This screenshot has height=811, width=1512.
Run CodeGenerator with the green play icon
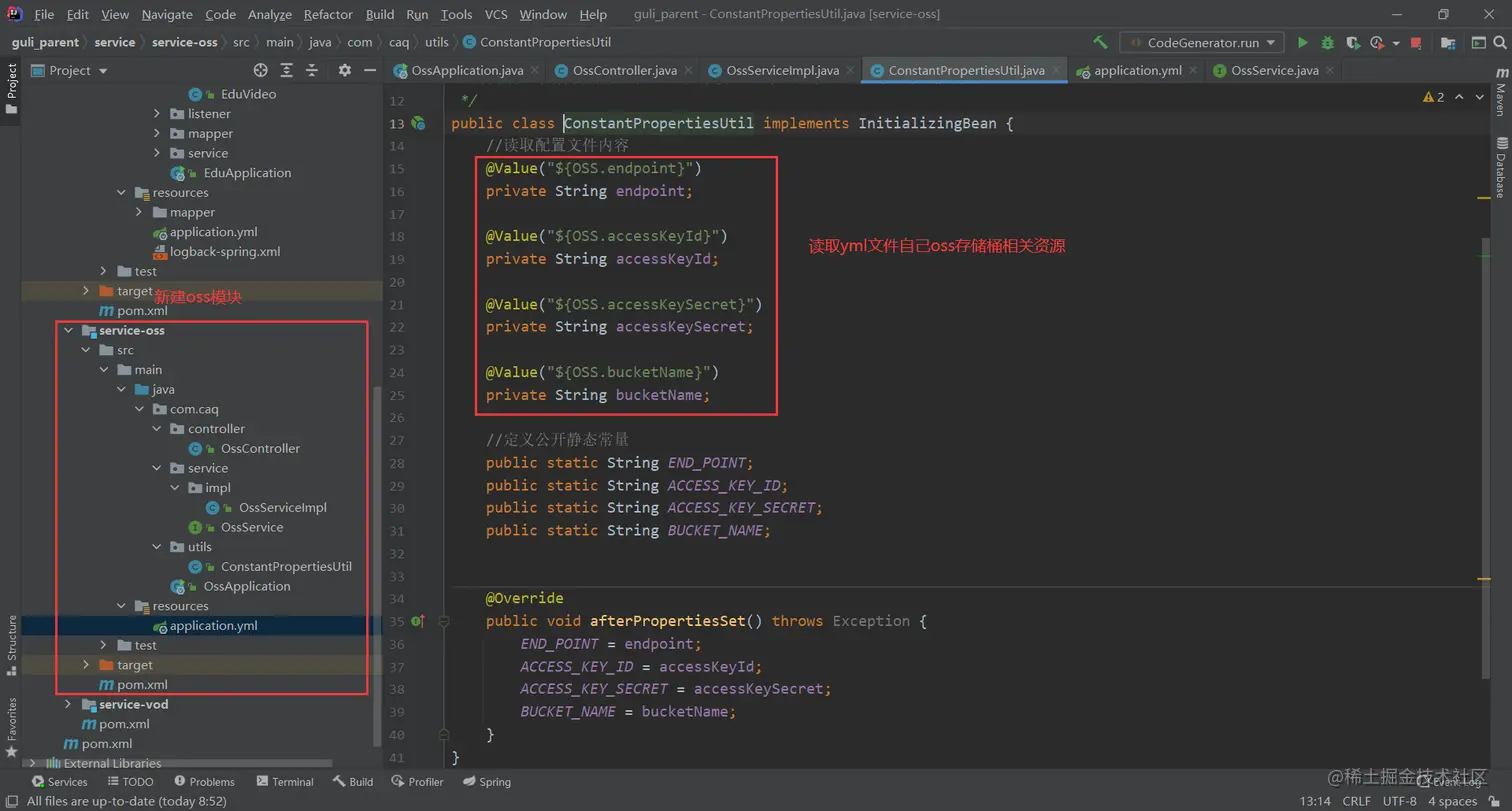(x=1302, y=43)
